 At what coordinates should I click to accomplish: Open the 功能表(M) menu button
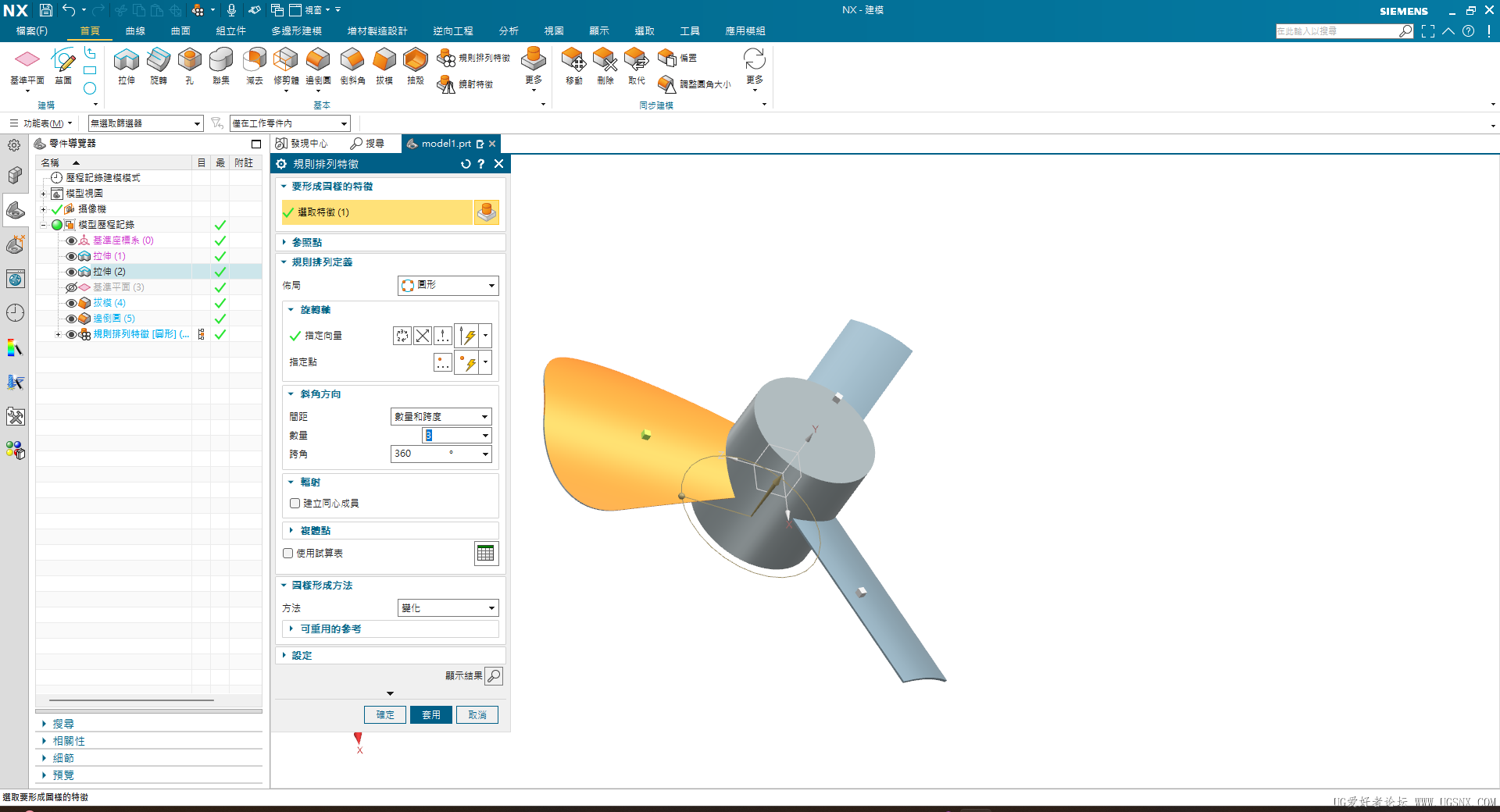(41, 123)
